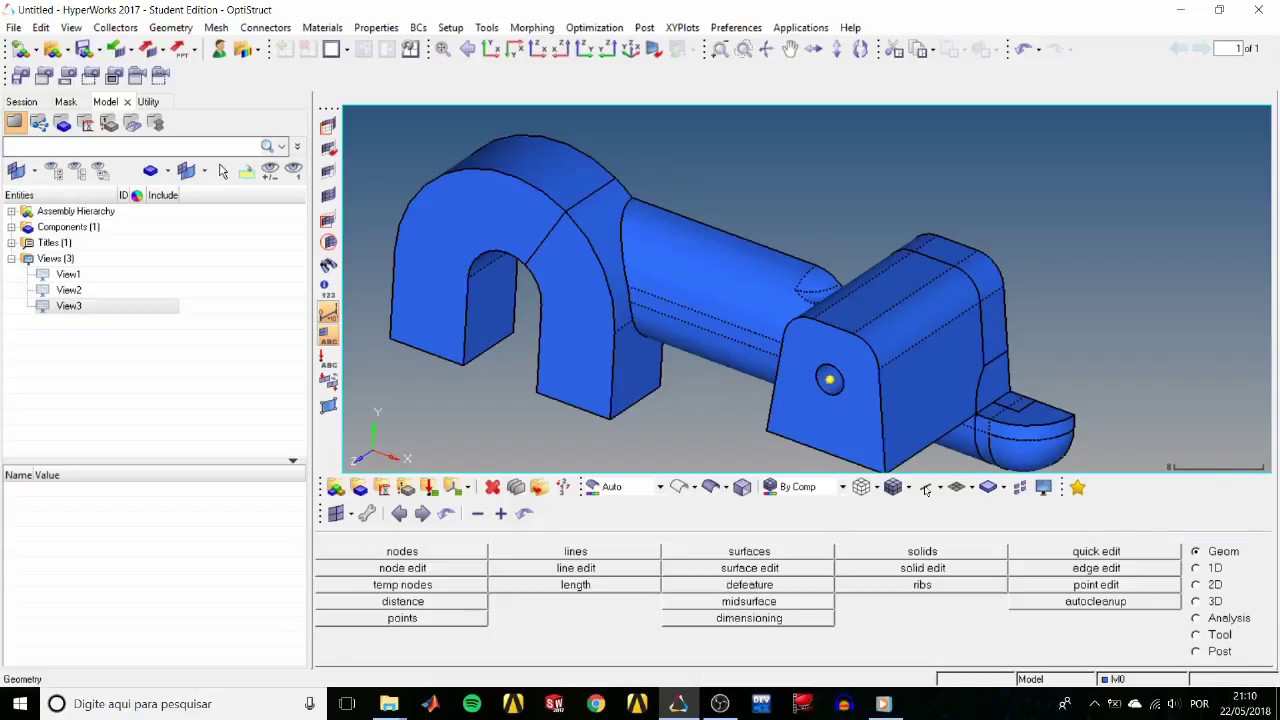Open the defeature panel
The height and width of the screenshot is (720, 1280).
point(749,585)
